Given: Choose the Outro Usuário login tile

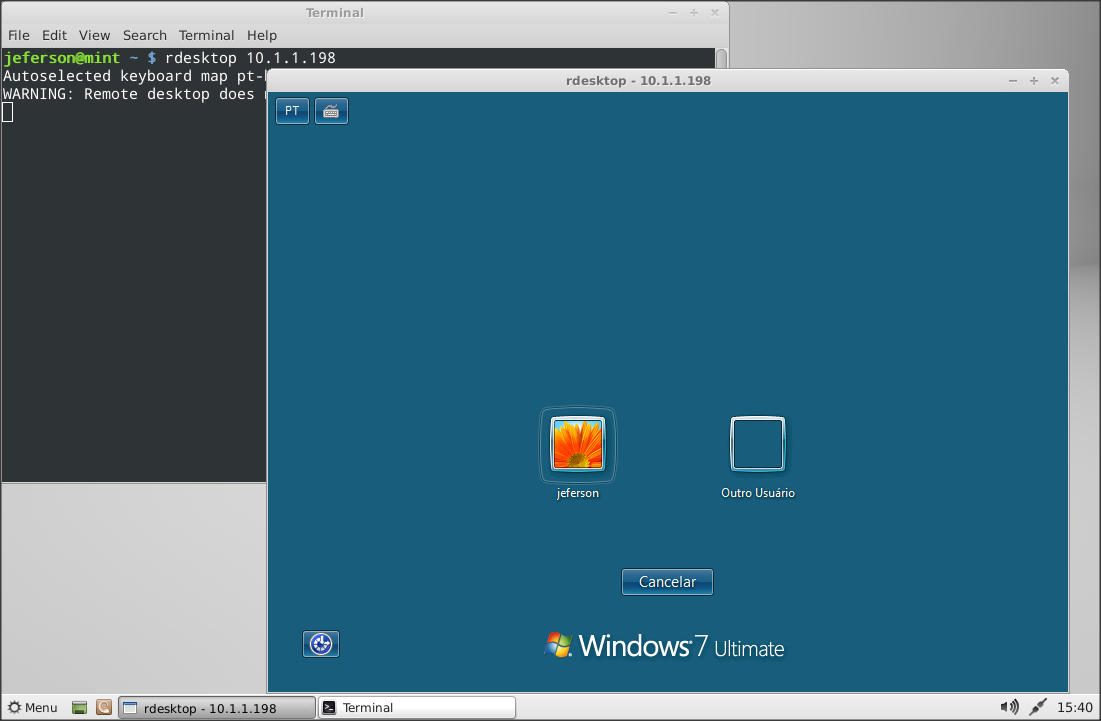Looking at the screenshot, I should tap(757, 444).
